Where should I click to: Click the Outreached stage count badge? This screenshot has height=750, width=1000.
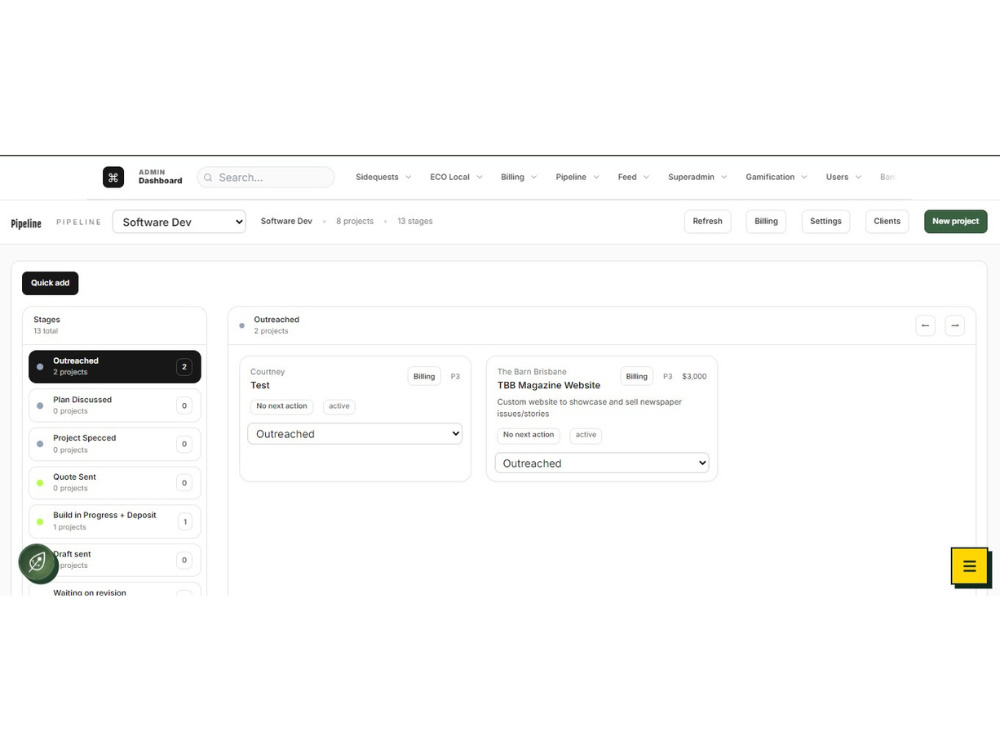click(184, 367)
